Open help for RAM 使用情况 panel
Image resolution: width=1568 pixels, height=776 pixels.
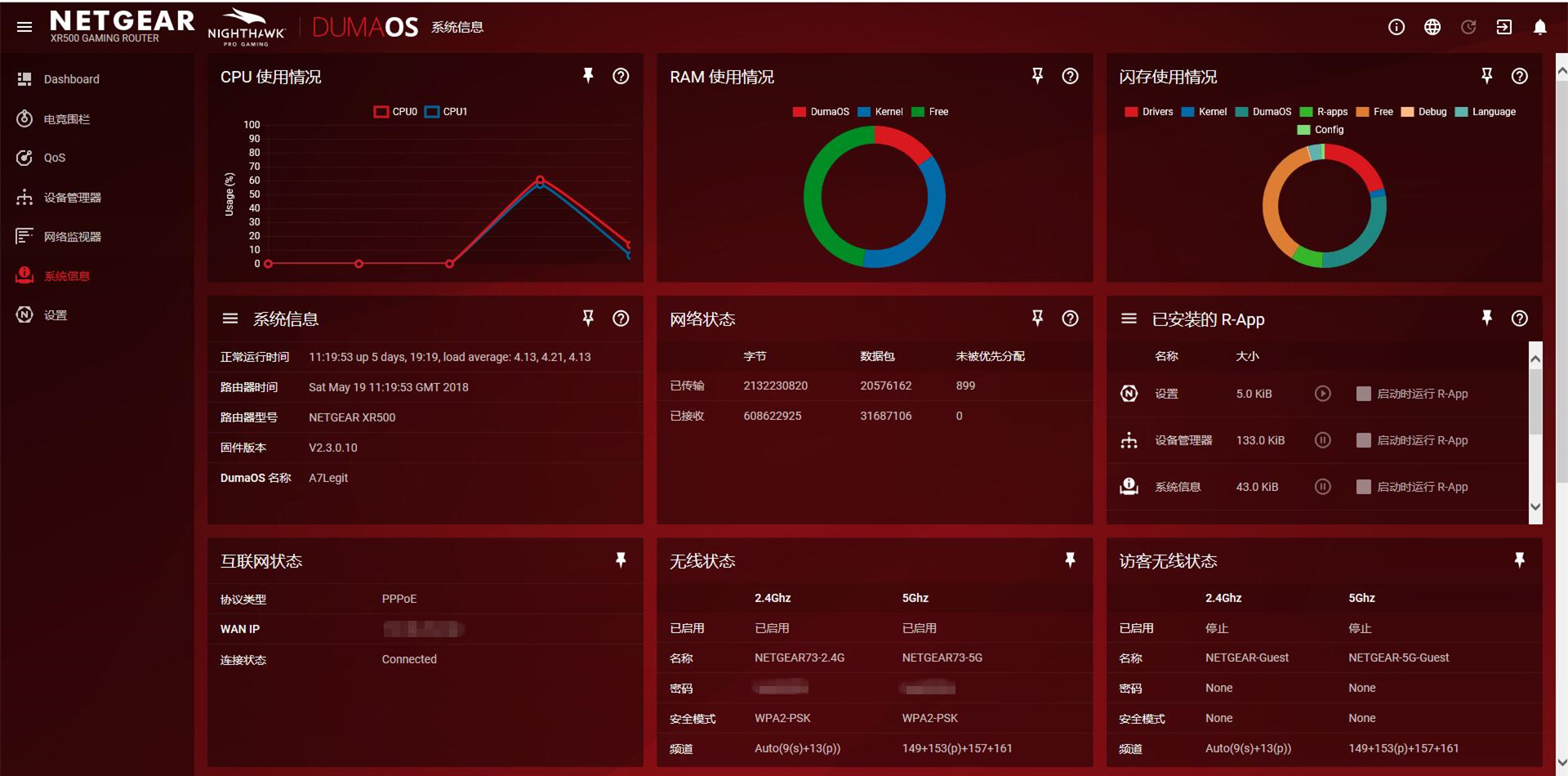click(1070, 76)
